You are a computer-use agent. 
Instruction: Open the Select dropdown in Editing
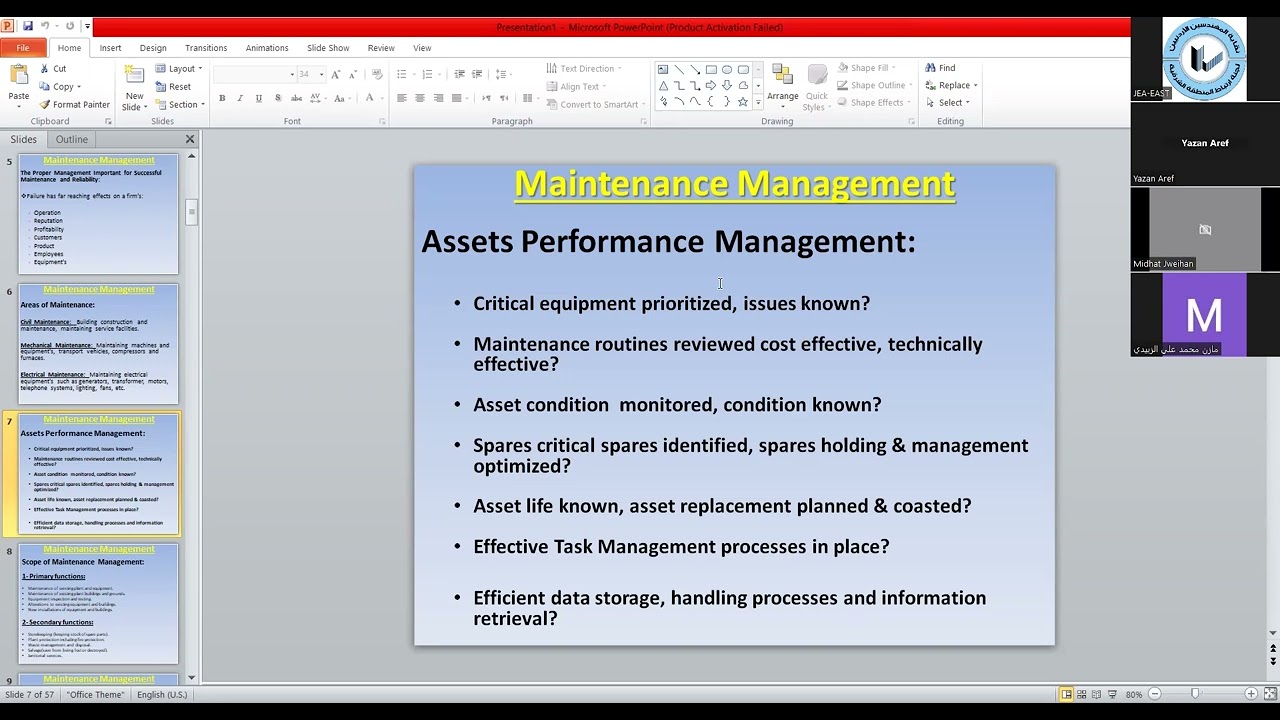(948, 103)
